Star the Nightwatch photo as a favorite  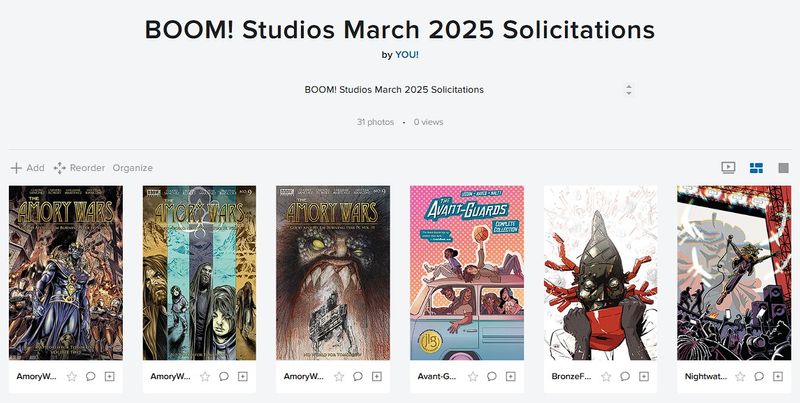click(x=740, y=377)
